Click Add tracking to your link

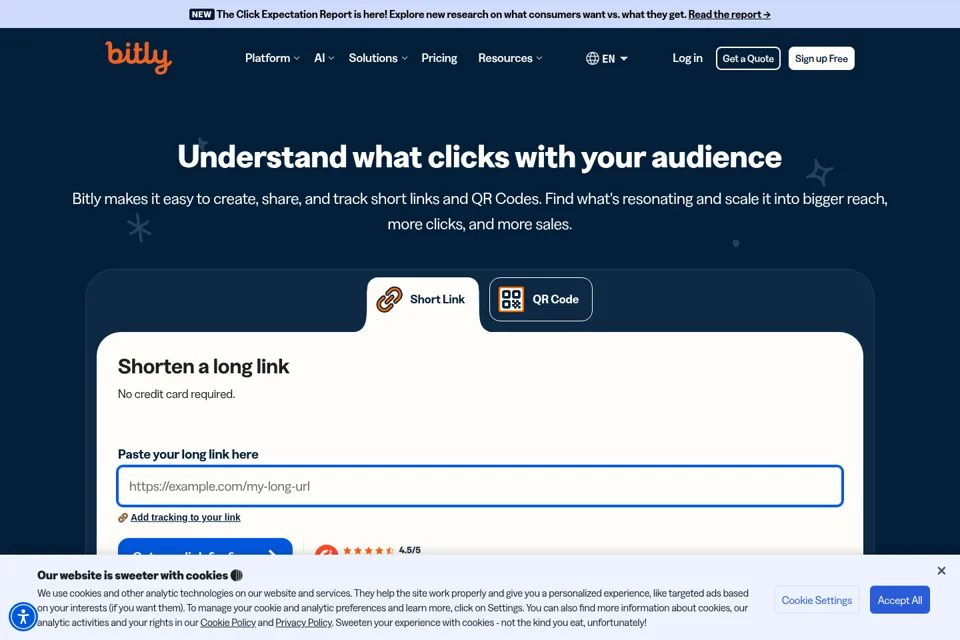186,518
